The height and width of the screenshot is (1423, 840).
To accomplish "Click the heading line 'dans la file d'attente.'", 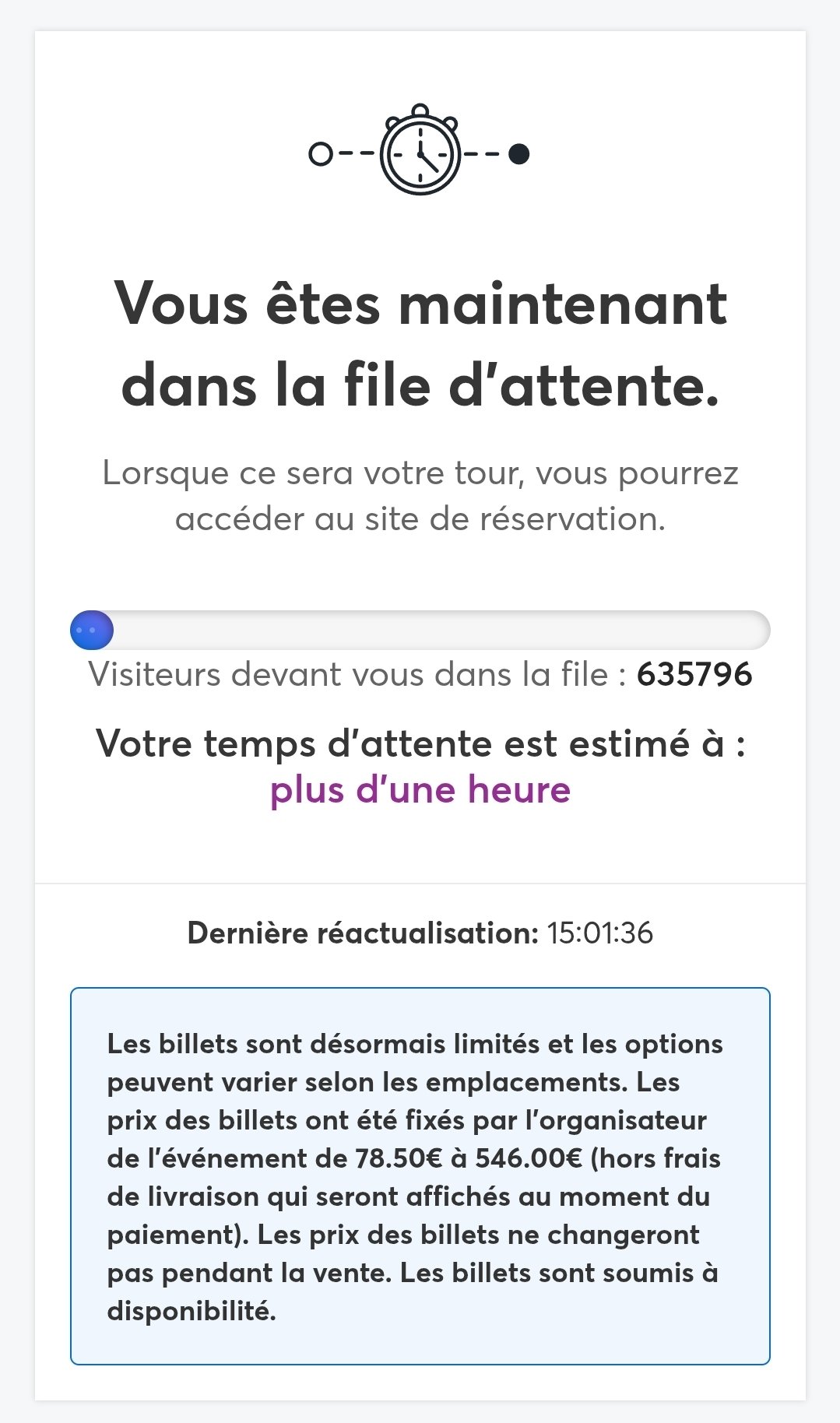I will point(420,386).
